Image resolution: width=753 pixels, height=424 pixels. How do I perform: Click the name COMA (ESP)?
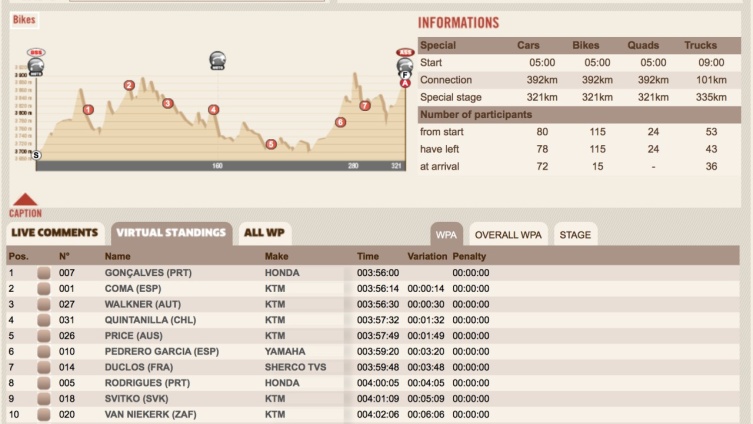pyautogui.click(x=133, y=289)
